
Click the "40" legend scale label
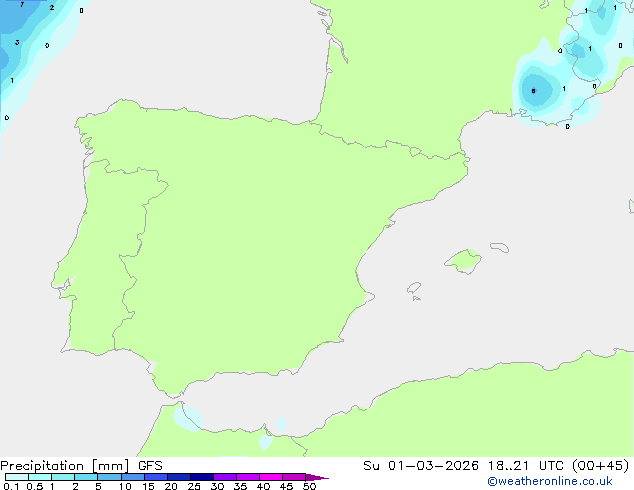(x=263, y=486)
